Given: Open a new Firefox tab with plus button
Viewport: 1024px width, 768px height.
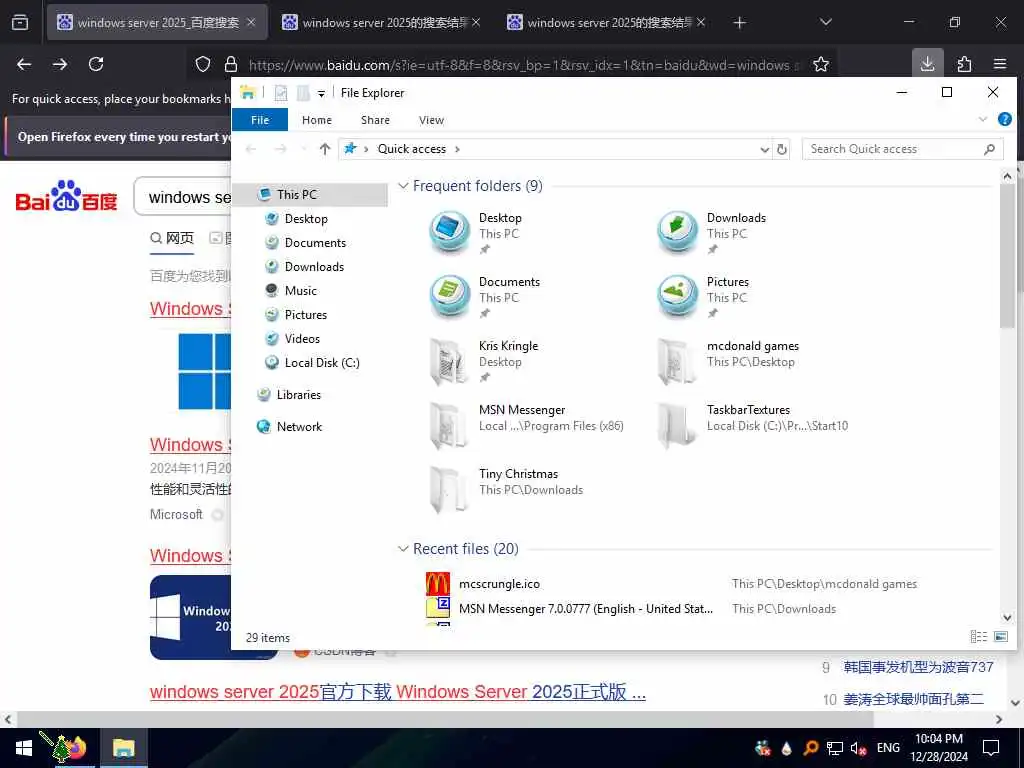Looking at the screenshot, I should pyautogui.click(x=739, y=23).
